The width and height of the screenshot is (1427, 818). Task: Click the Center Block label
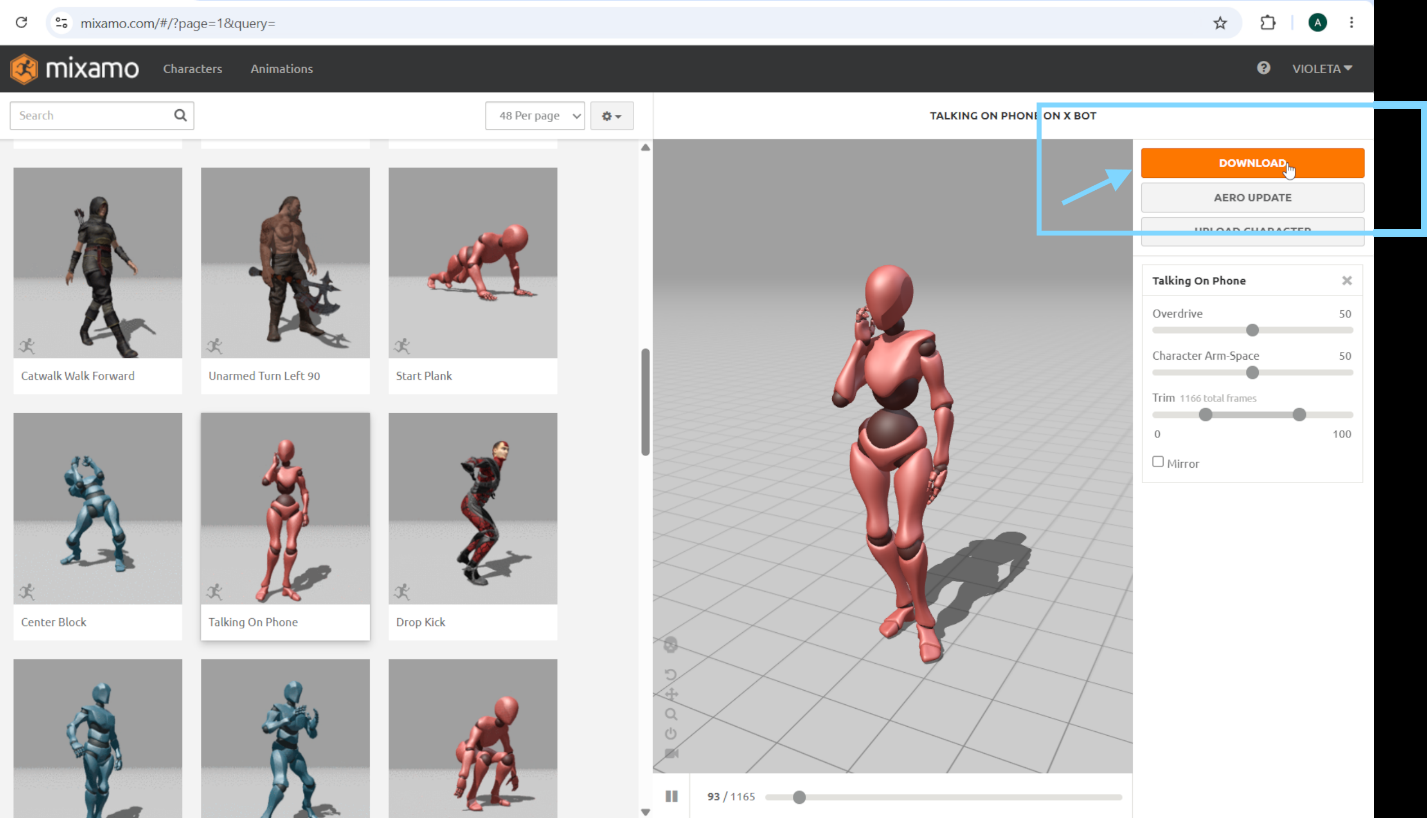pyautogui.click(x=54, y=622)
